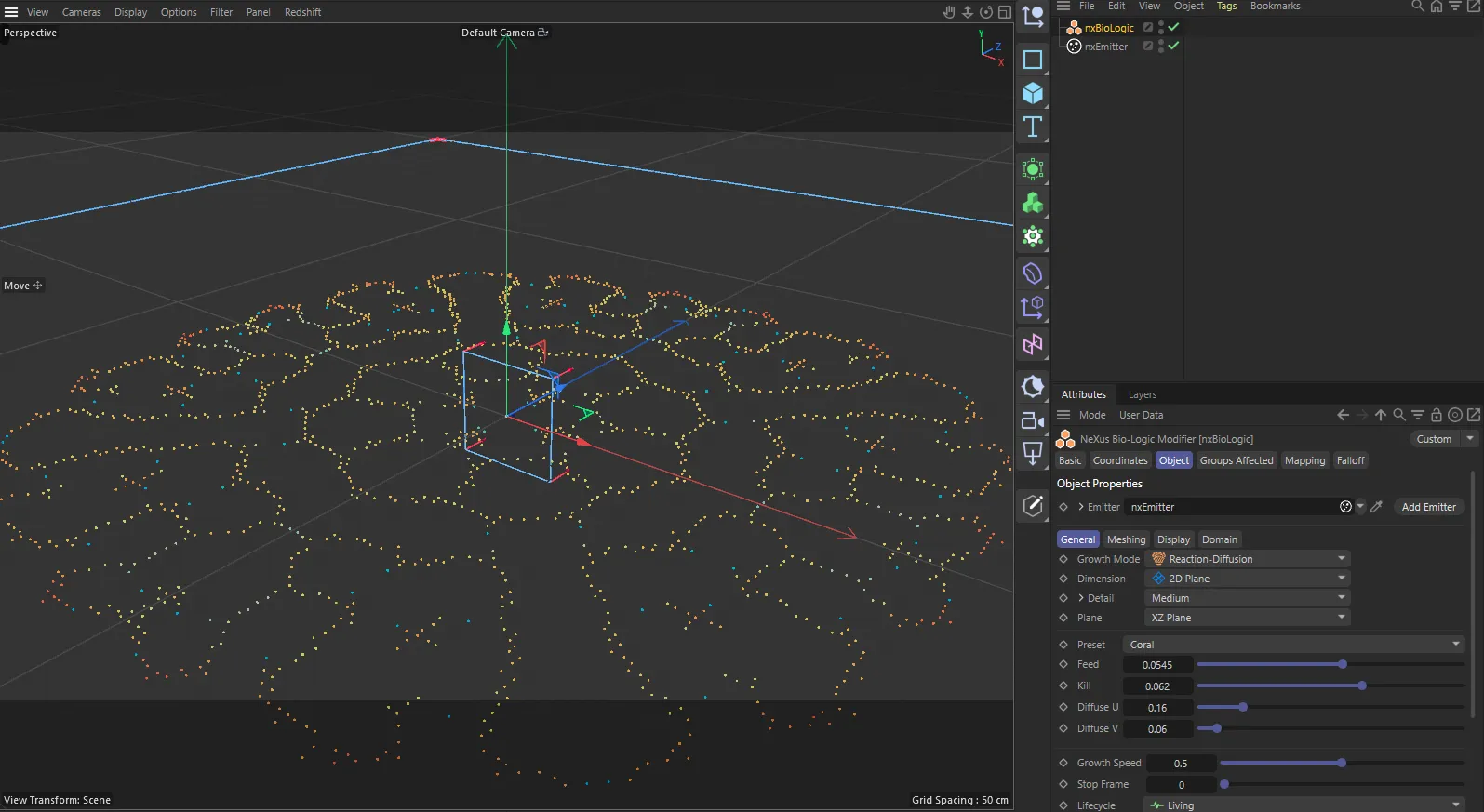Open the Object Manager filter icon
Viewport: 1484px width, 812px height.
click(1455, 6)
